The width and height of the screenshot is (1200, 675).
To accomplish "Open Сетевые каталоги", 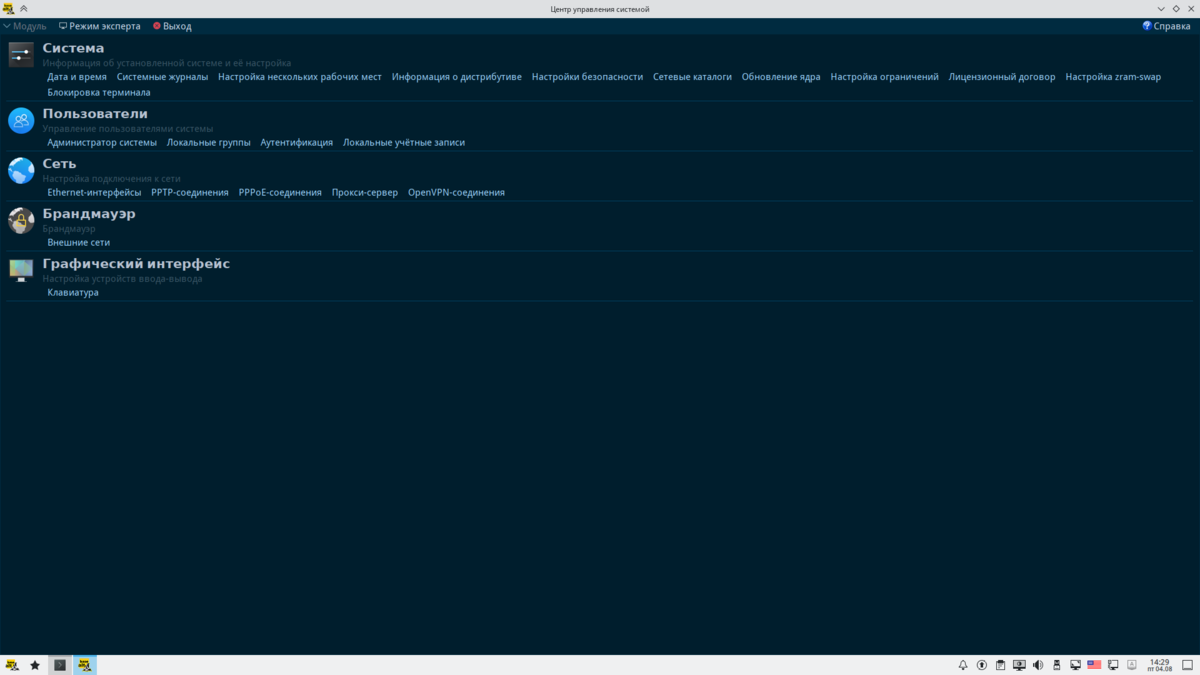I will (x=692, y=77).
